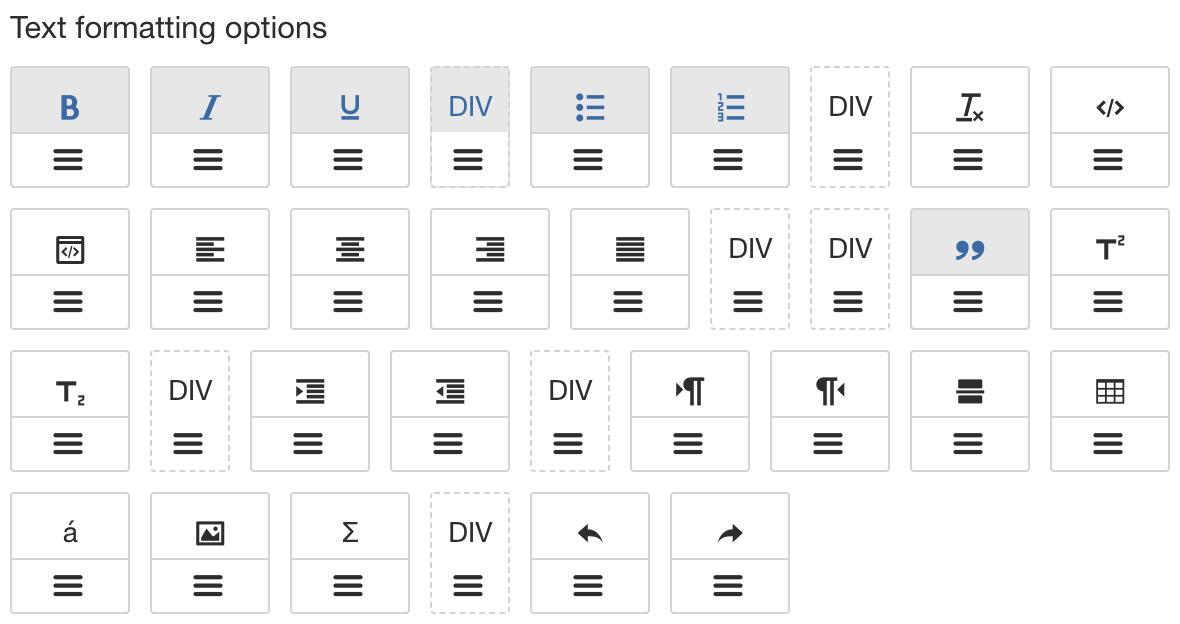Insert a code block
Viewport: 1180px width, 624px height.
[69, 248]
